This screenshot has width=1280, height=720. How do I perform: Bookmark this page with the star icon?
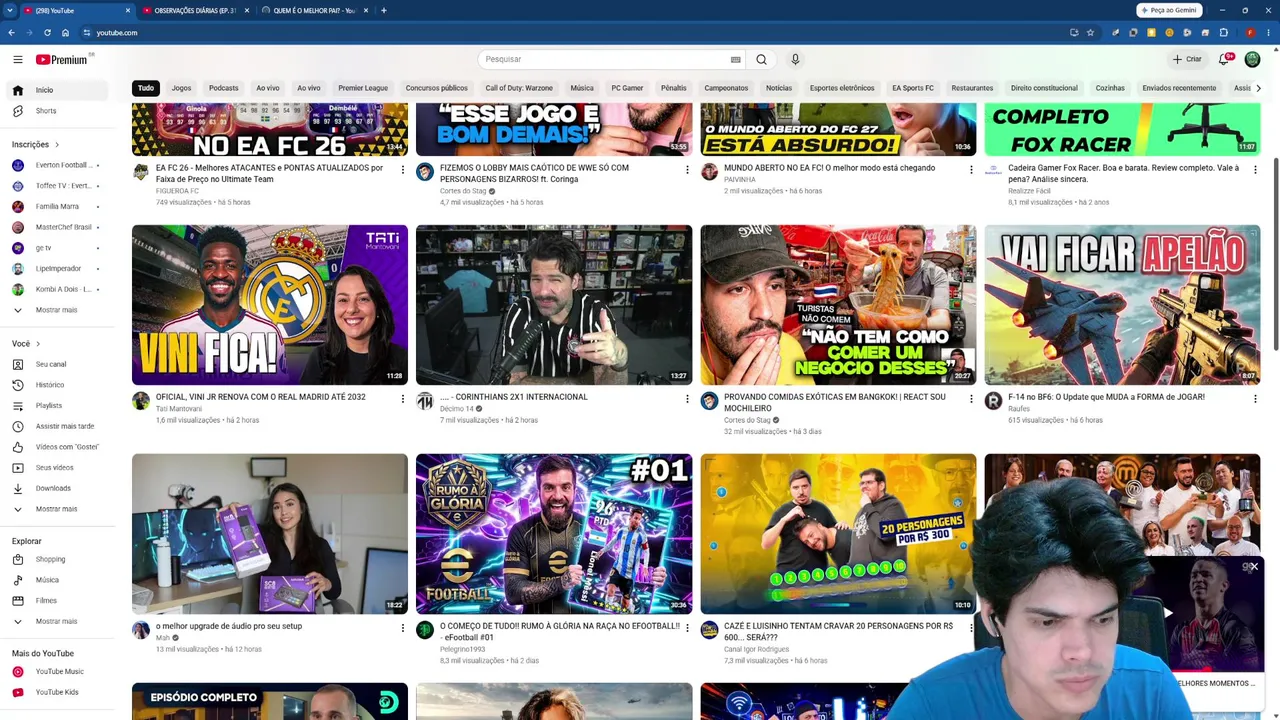[1090, 32]
